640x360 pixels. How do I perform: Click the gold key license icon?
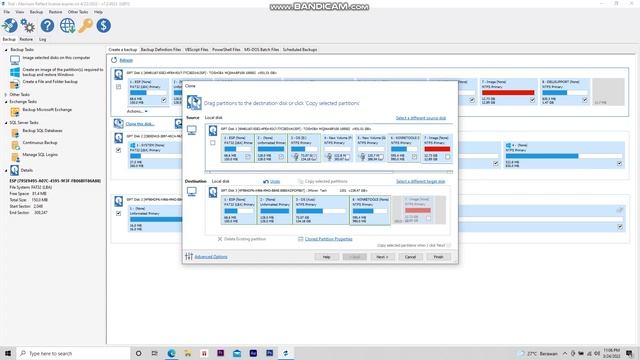click(x=85, y=26)
